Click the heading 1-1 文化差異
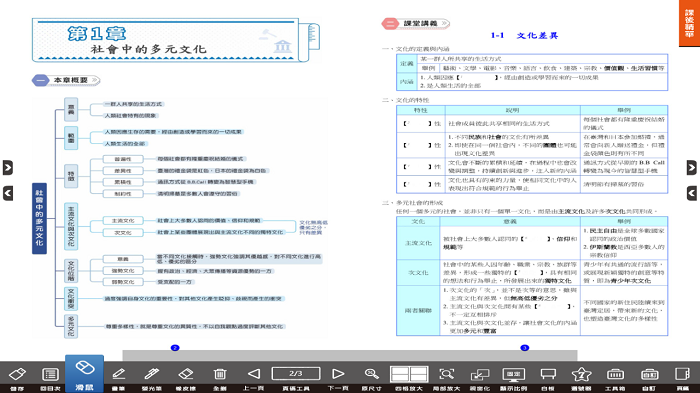This screenshot has width=700, height=393. pyautogui.click(x=524, y=35)
